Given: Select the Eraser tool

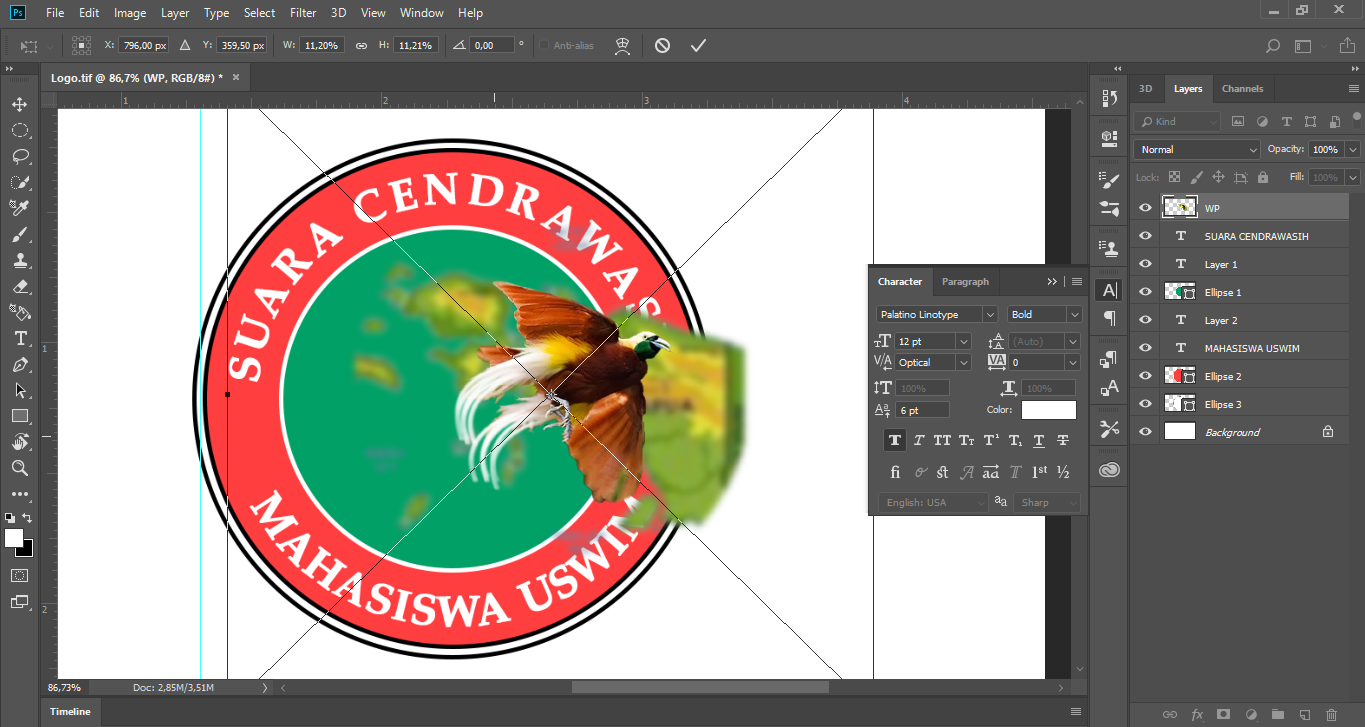Looking at the screenshot, I should [20, 286].
